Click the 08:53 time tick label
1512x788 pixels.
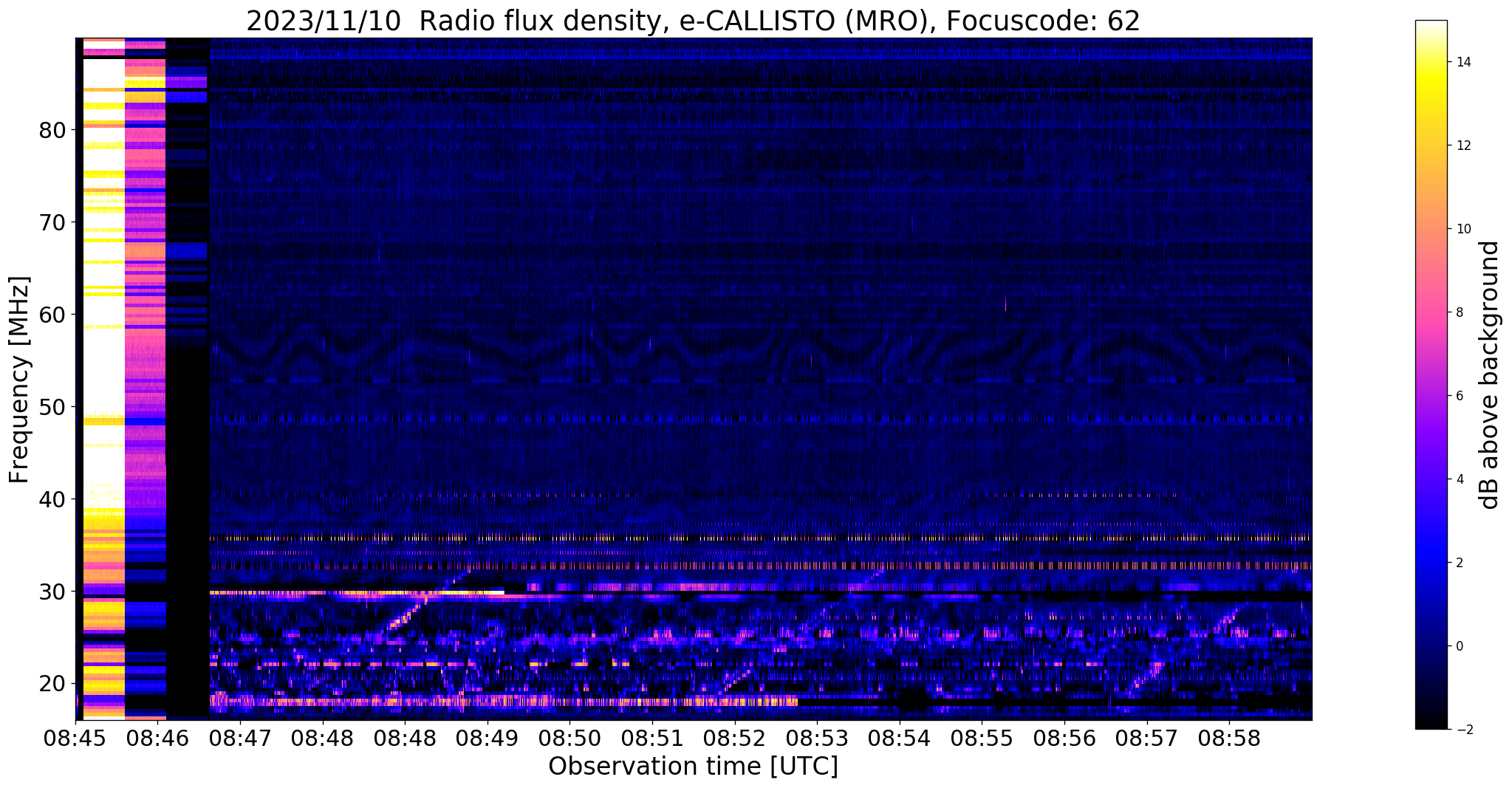[x=816, y=739]
